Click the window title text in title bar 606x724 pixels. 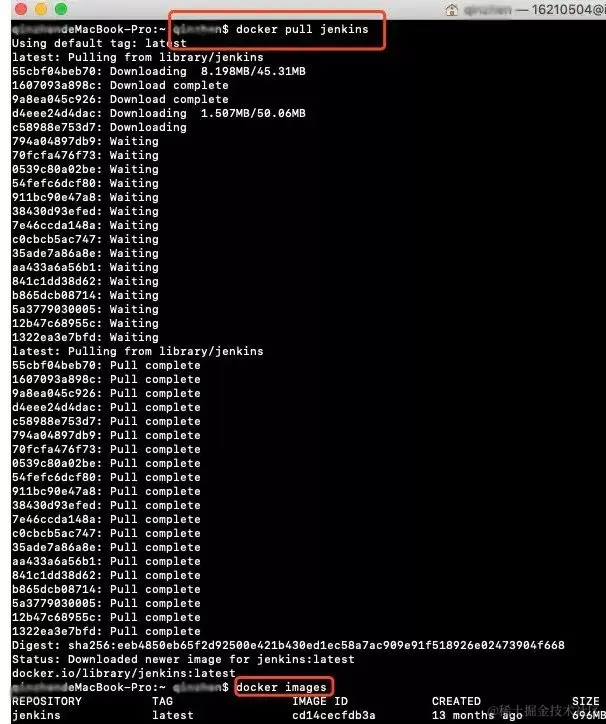coord(534,9)
